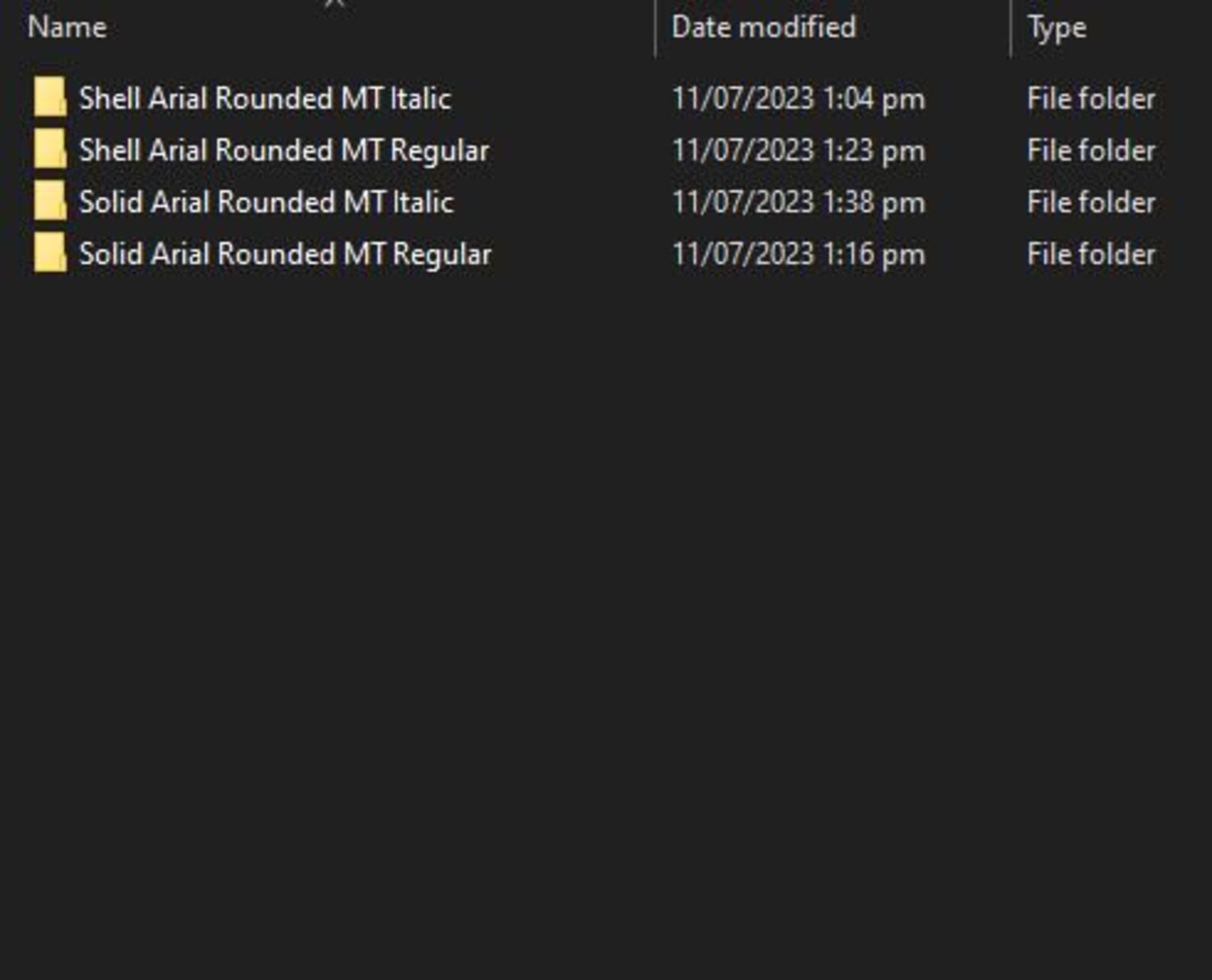Click the Shell Arial Rounded MT Italic folder icon
Viewport: 1212px width, 980px height.
pyautogui.click(x=50, y=97)
